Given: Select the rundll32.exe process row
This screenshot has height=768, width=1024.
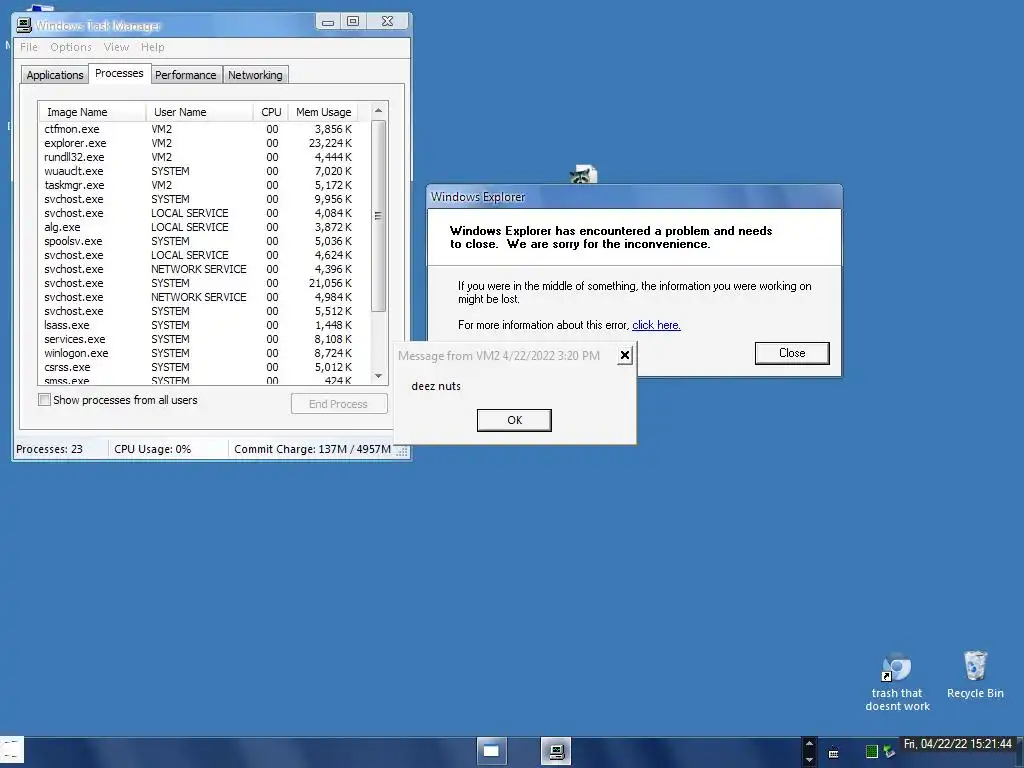Looking at the screenshot, I should [204, 157].
